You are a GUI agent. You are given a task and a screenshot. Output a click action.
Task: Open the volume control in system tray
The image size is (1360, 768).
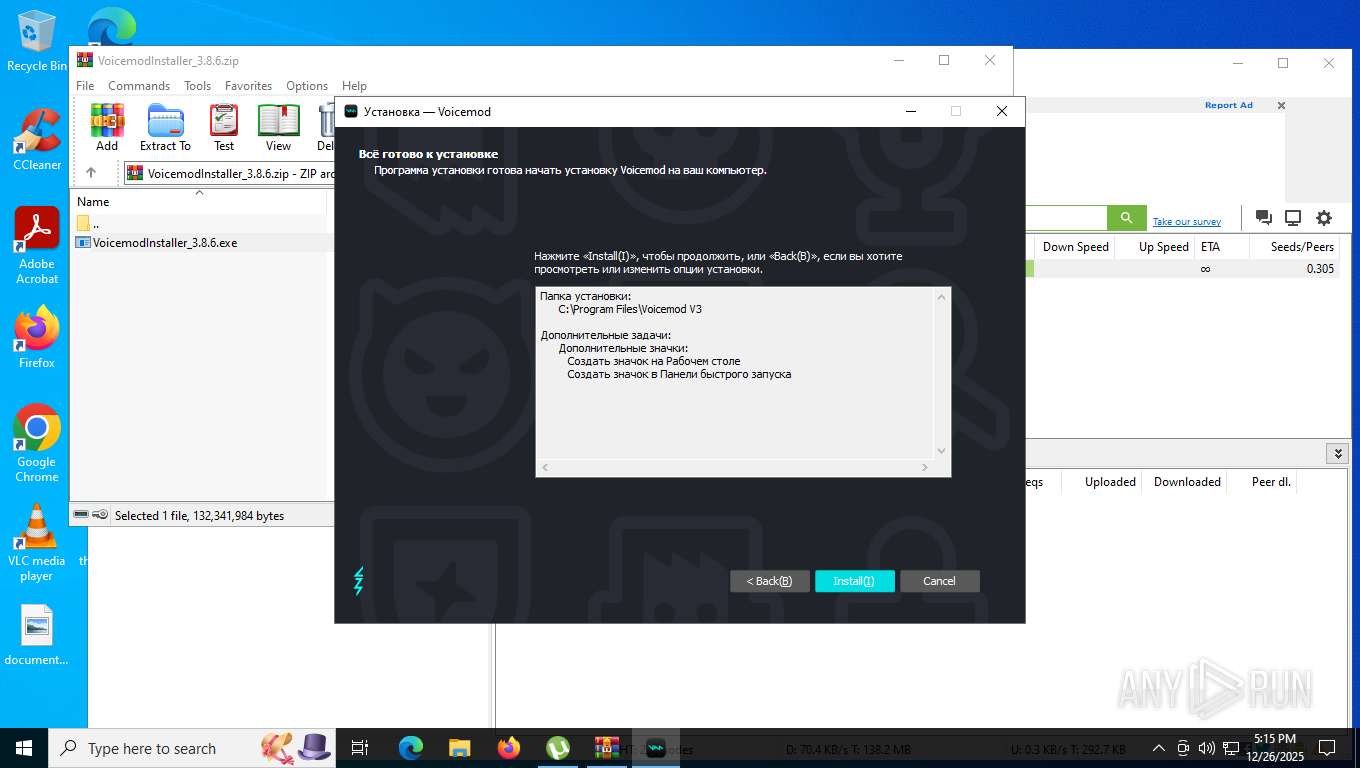[x=1207, y=748]
